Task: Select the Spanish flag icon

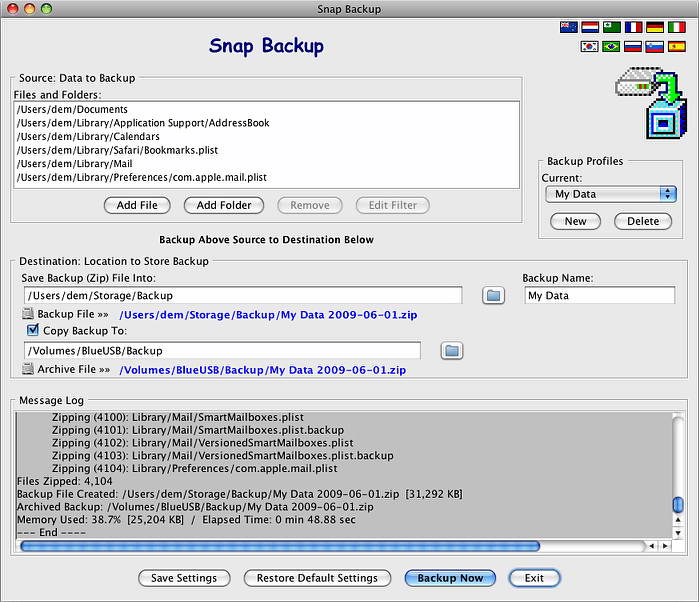Action: 677,47
